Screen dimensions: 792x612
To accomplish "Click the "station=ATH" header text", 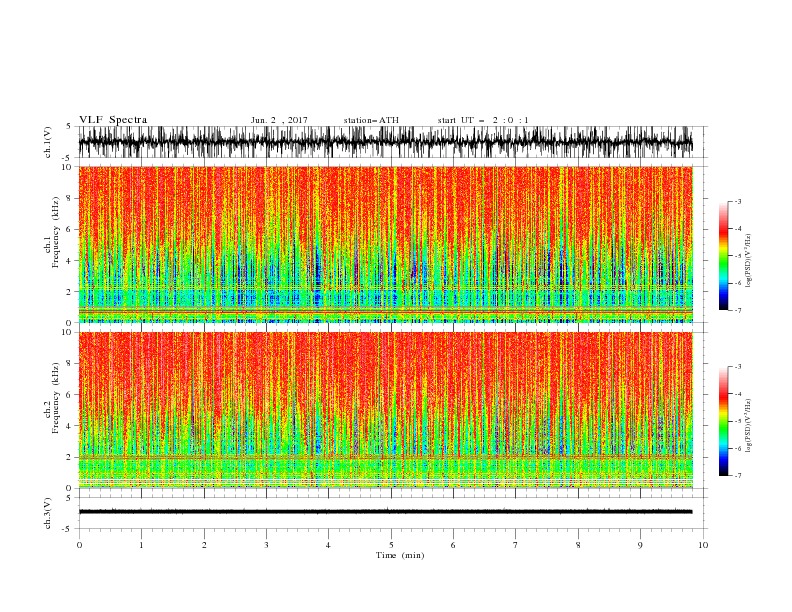I will coord(371,120).
